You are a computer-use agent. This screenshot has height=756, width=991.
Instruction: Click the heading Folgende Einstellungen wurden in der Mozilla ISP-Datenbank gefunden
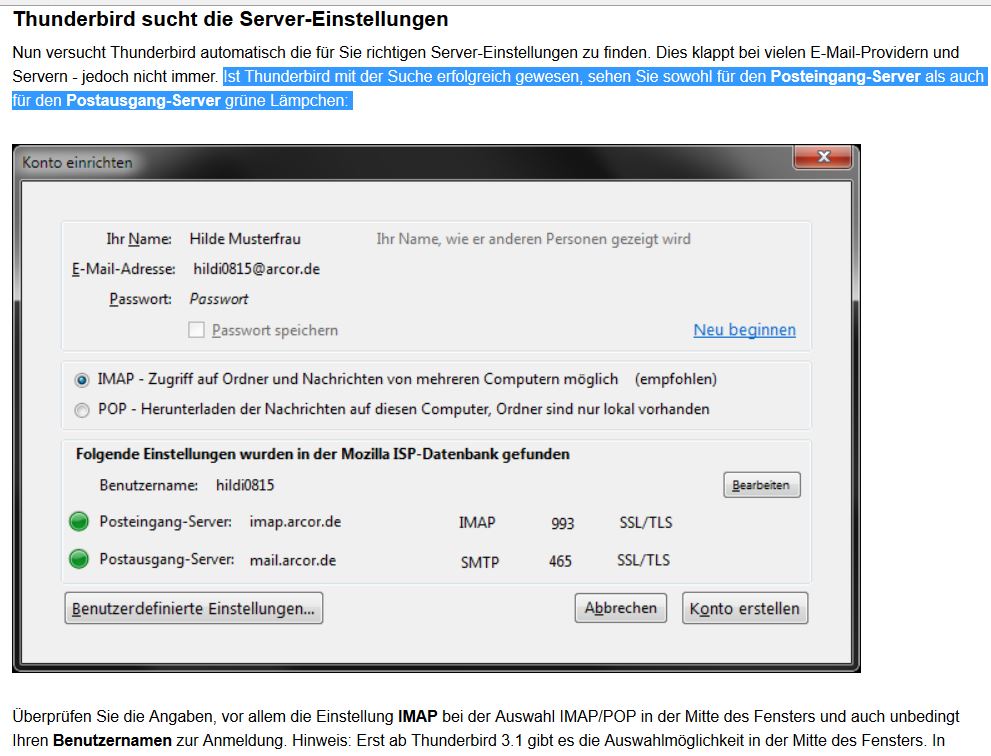pyautogui.click(x=322, y=454)
